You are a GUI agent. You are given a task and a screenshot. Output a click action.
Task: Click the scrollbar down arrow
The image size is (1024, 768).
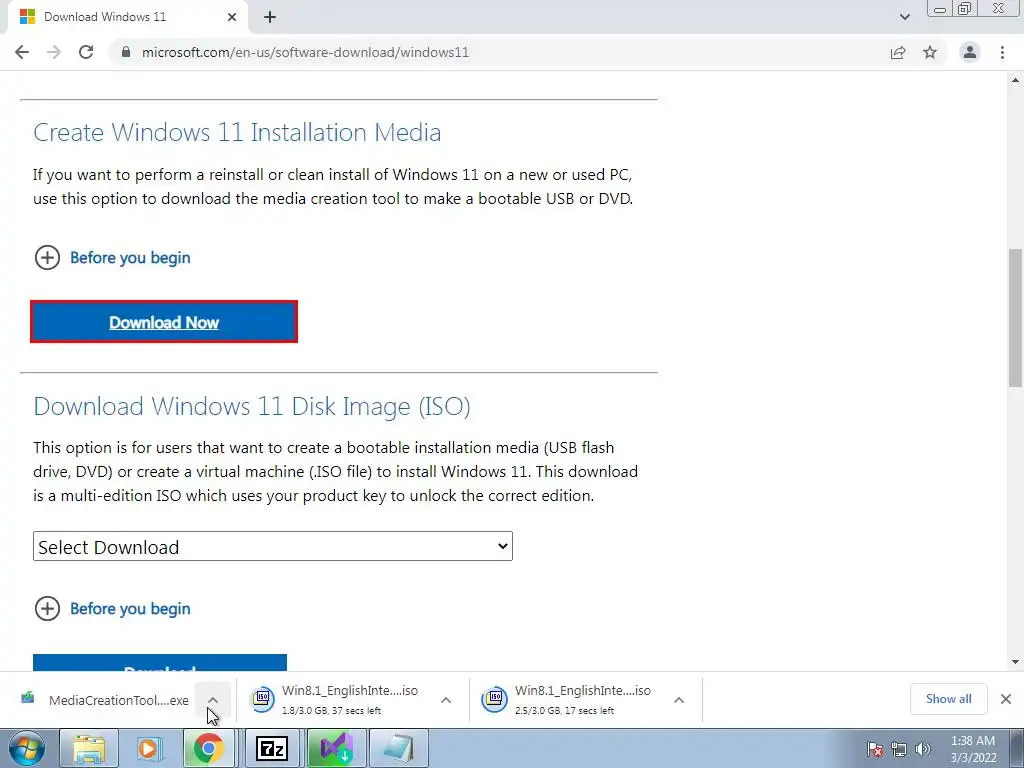click(1016, 662)
